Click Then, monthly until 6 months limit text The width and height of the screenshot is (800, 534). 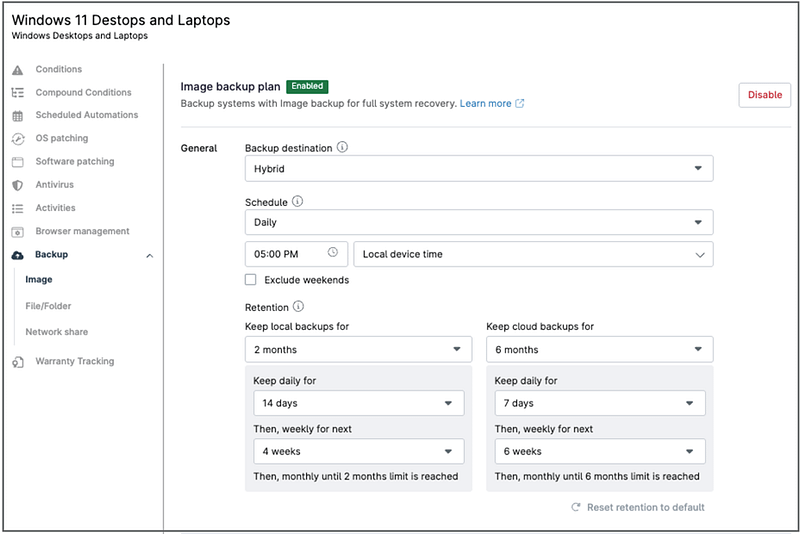[597, 476]
